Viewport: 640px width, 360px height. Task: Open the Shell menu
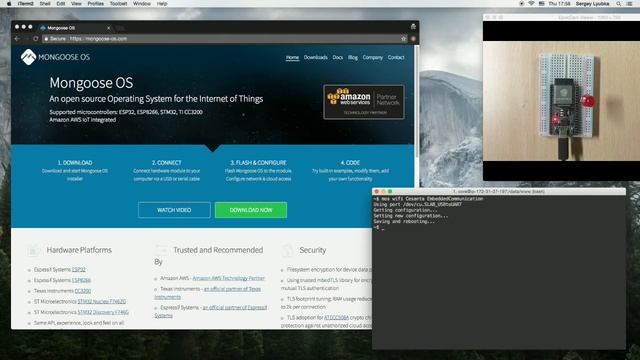[x=45, y=4]
